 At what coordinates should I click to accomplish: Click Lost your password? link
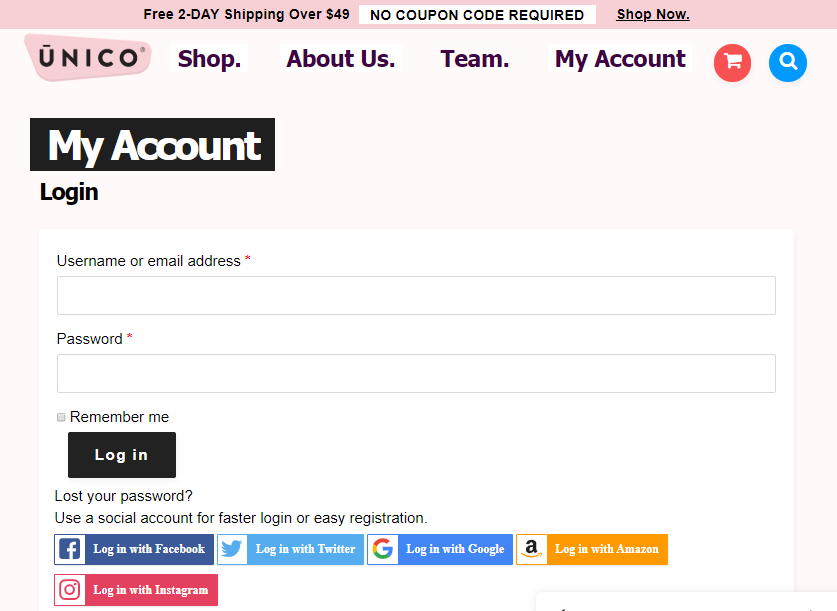click(x=124, y=496)
